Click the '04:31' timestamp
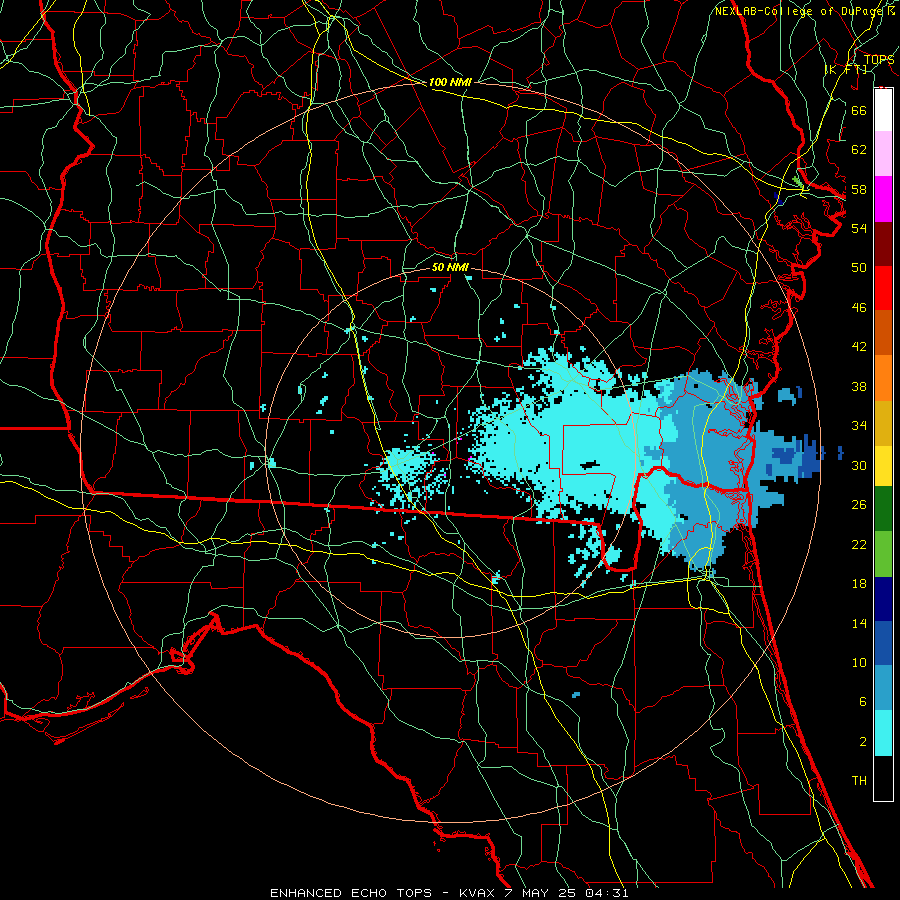Image resolution: width=900 pixels, height=900 pixels. point(607,893)
